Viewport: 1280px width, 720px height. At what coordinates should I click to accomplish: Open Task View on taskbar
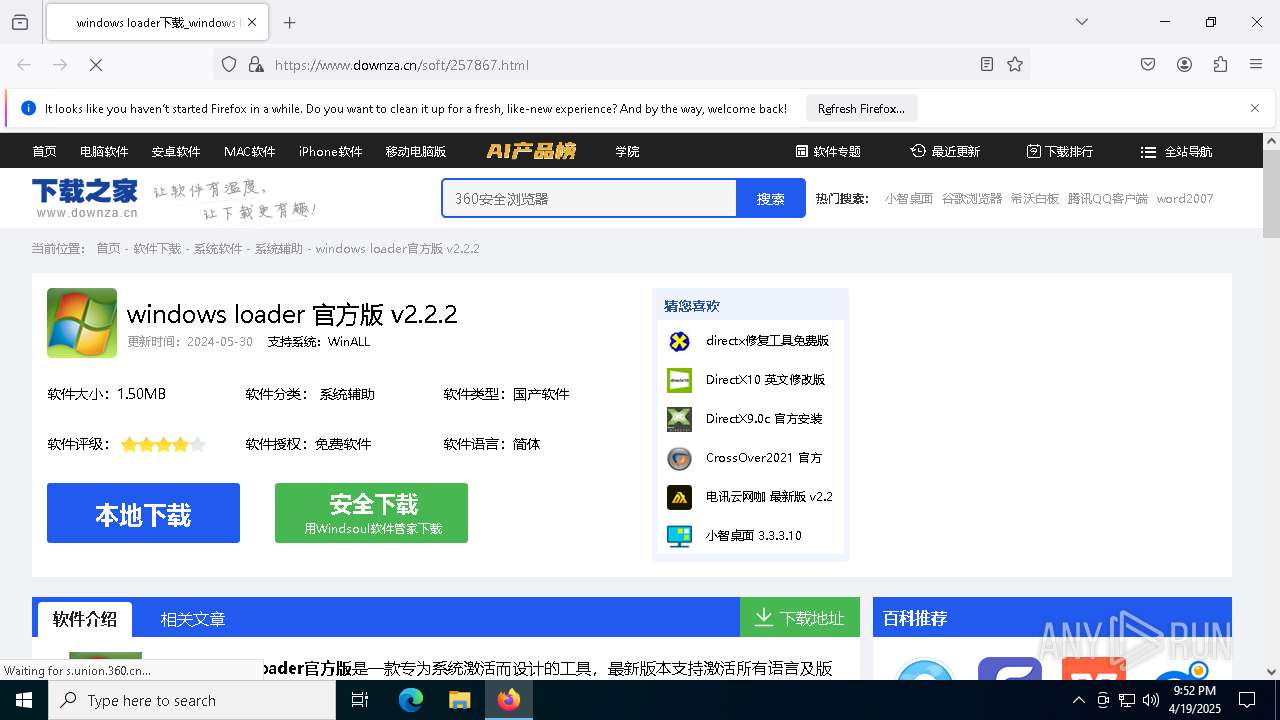[x=360, y=700]
